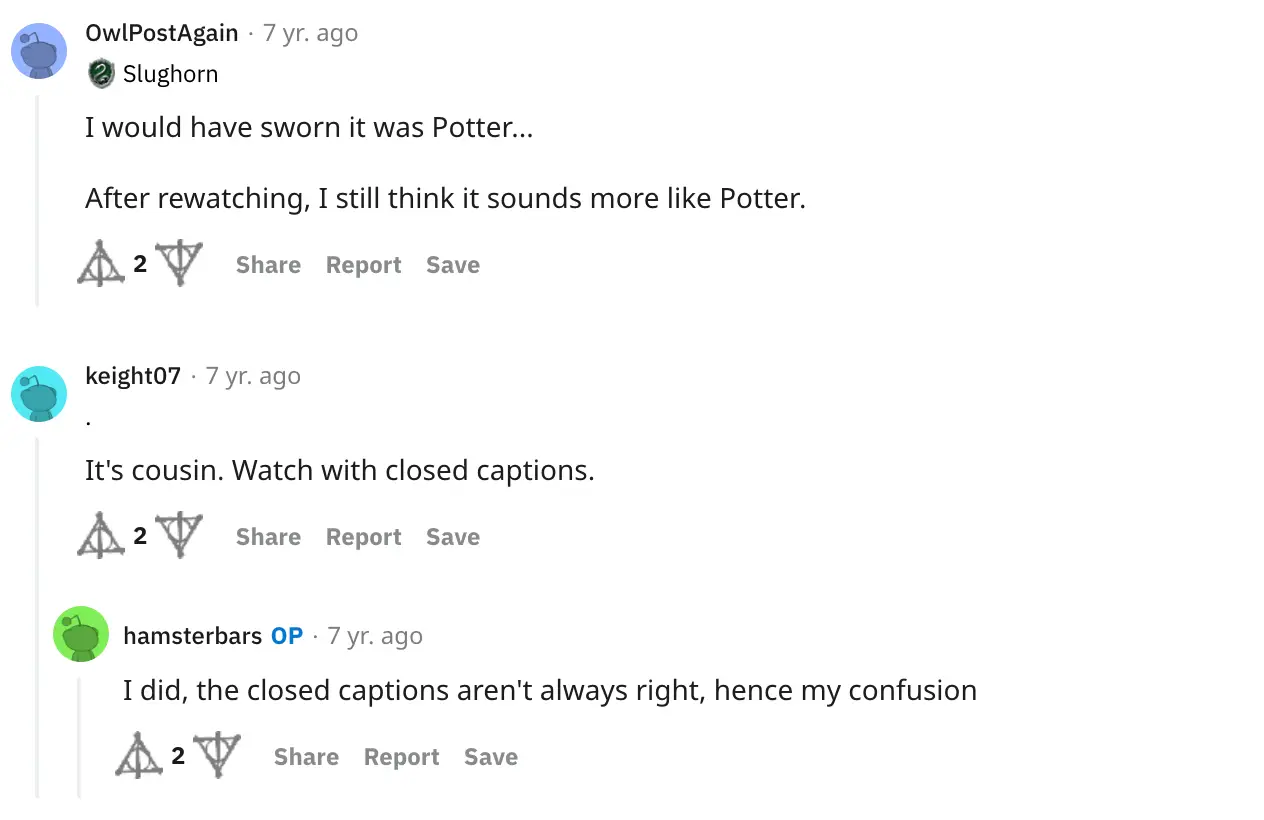Open OwlPostAgain's profile via username link

click(x=162, y=32)
